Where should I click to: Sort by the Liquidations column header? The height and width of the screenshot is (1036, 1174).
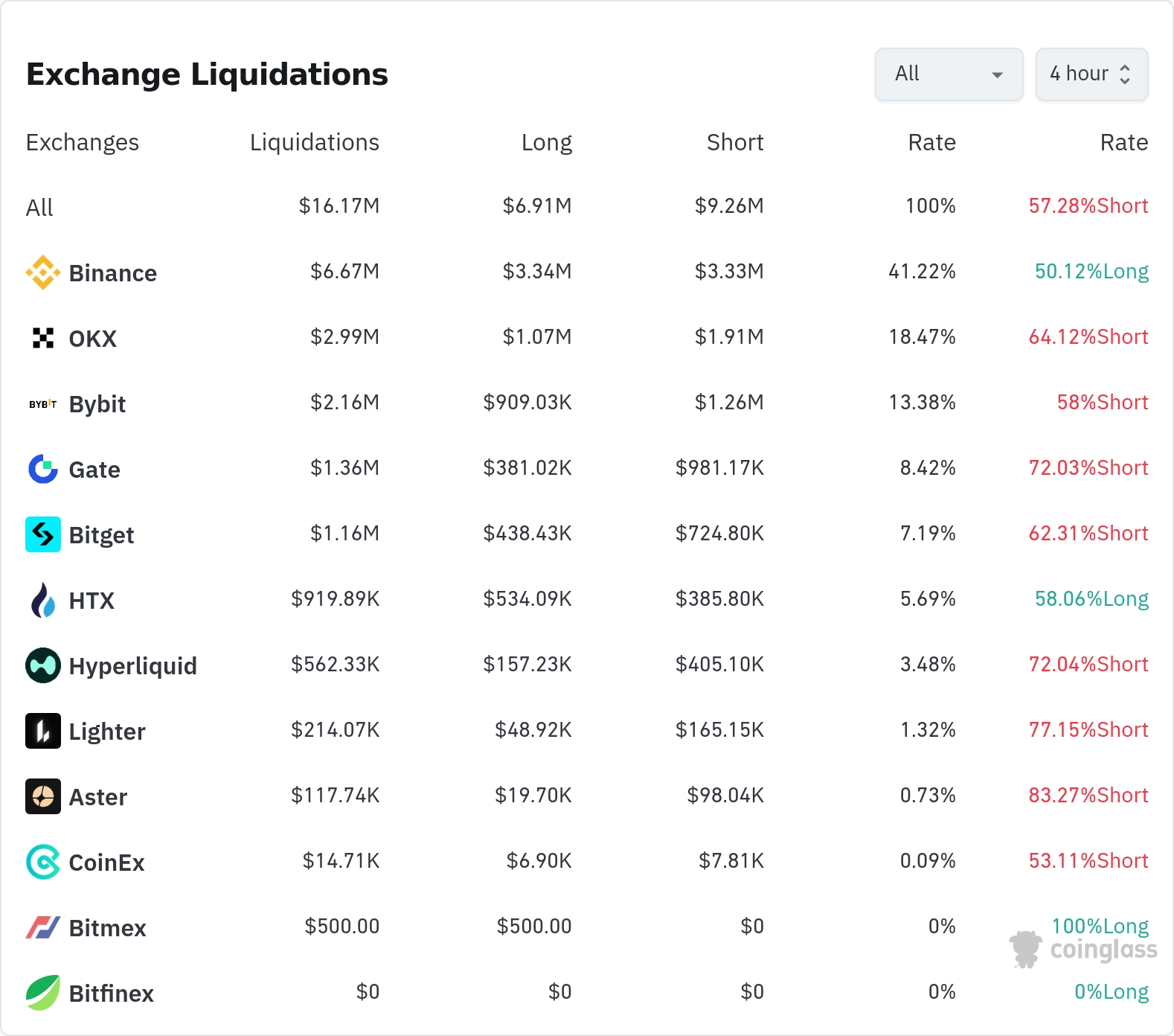pyautogui.click(x=314, y=142)
